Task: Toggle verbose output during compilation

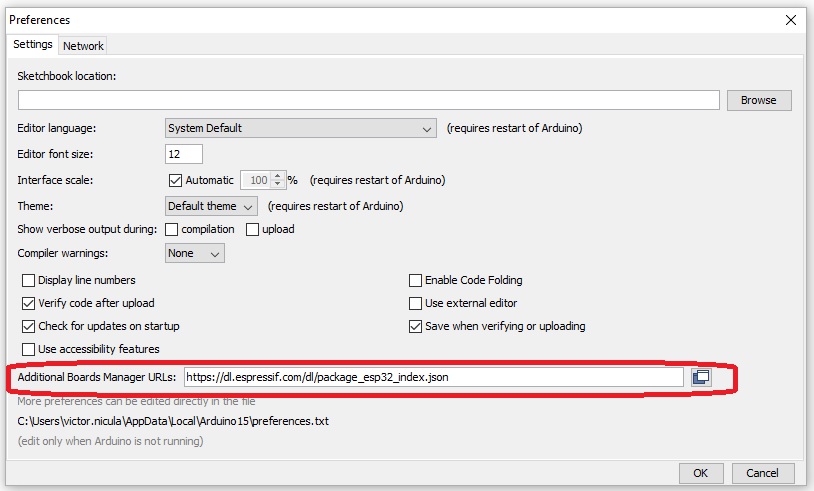Action: pyautogui.click(x=172, y=229)
